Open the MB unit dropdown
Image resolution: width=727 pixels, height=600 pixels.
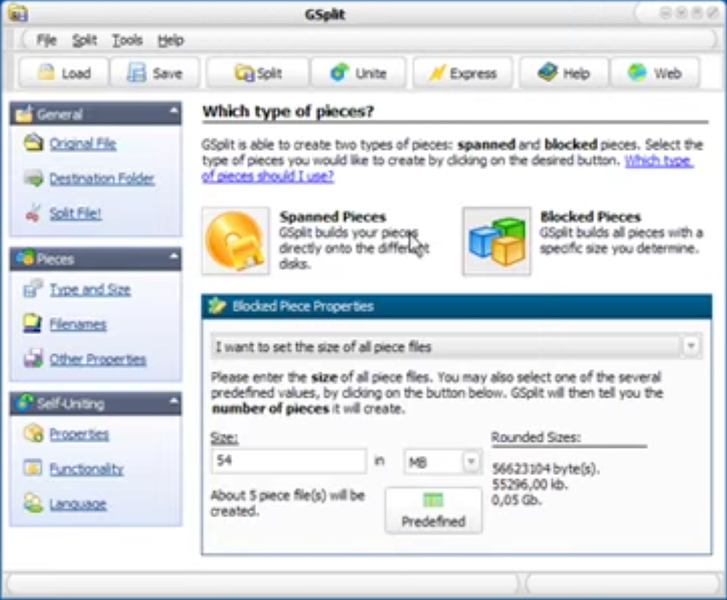click(471, 461)
